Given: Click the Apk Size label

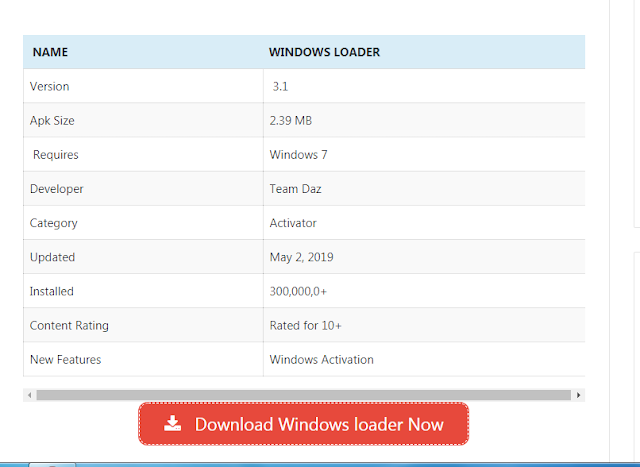Looking at the screenshot, I should pyautogui.click(x=52, y=121).
